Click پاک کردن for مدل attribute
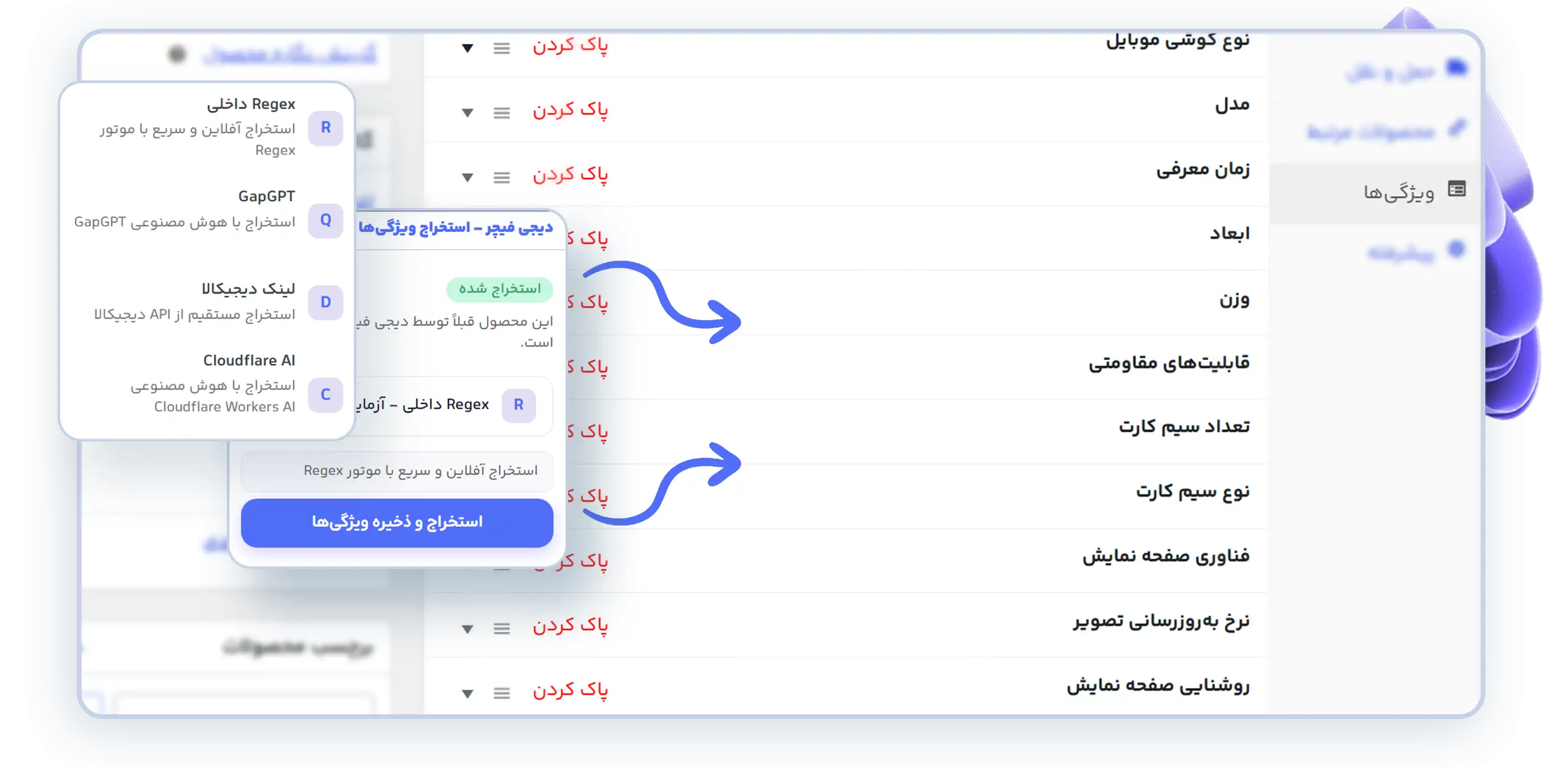 coord(570,110)
